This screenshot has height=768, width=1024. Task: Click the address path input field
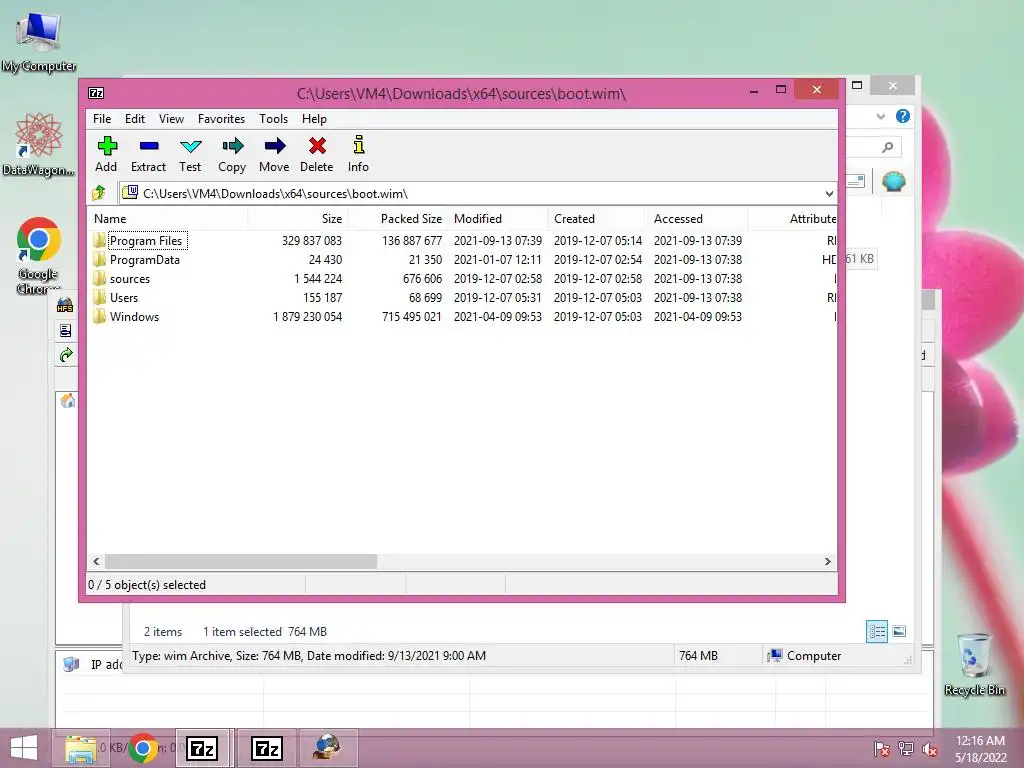coord(478,193)
